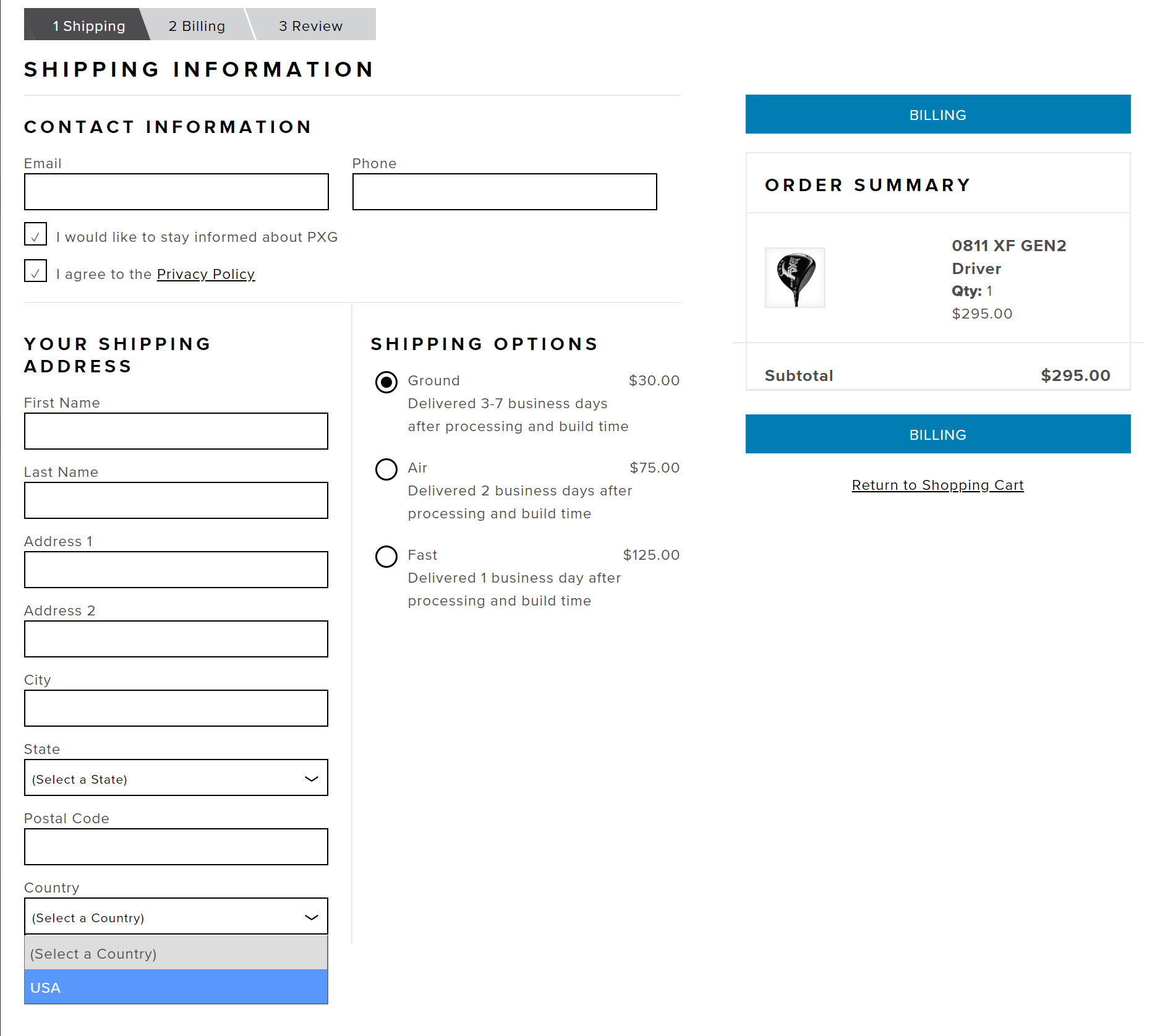Click the Postal Code text box

tap(176, 847)
